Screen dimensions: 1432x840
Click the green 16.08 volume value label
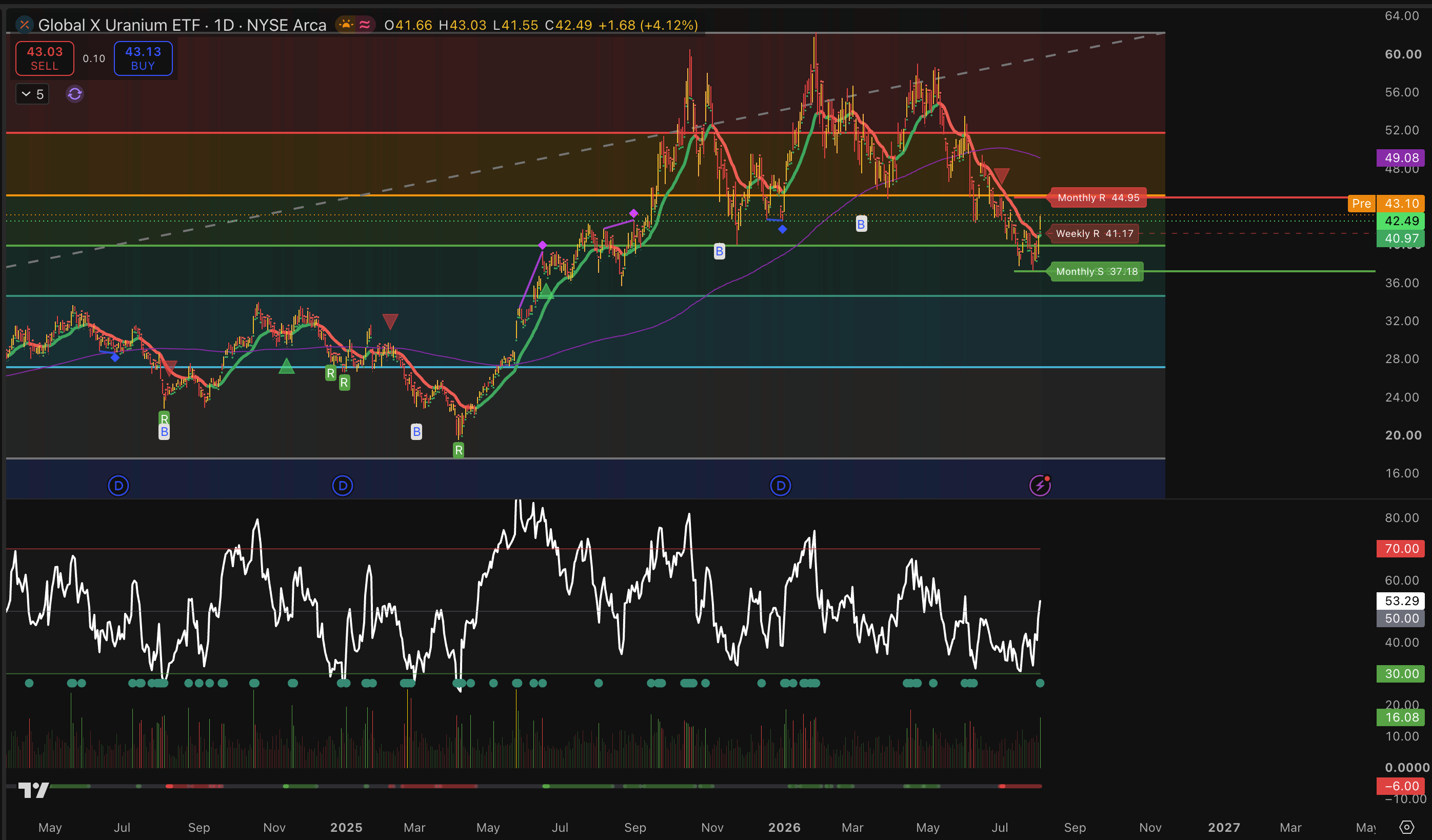coord(1401,717)
